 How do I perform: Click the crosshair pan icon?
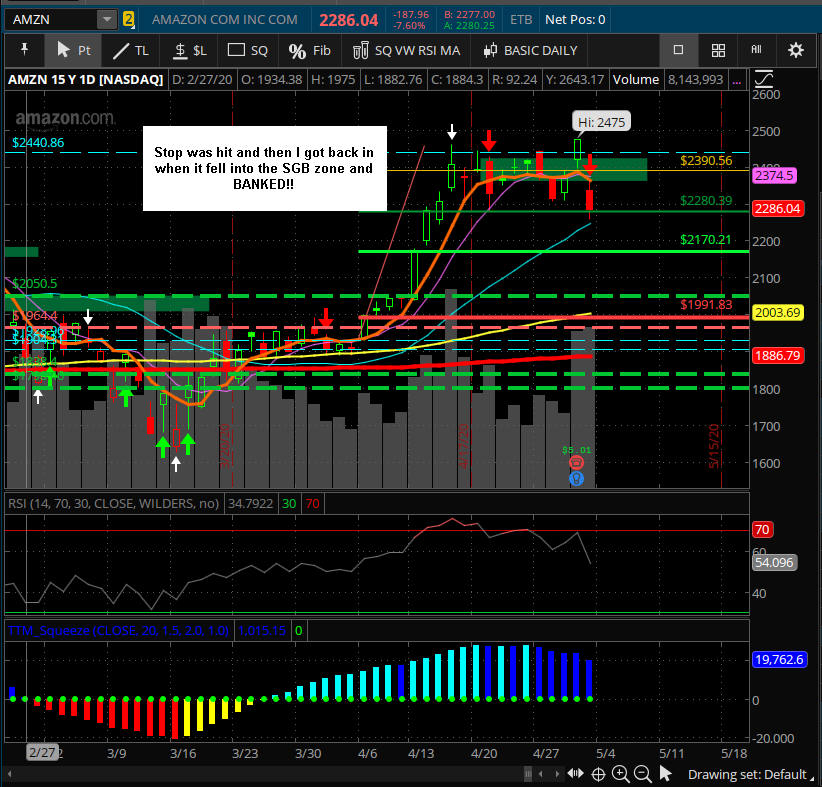click(598, 774)
